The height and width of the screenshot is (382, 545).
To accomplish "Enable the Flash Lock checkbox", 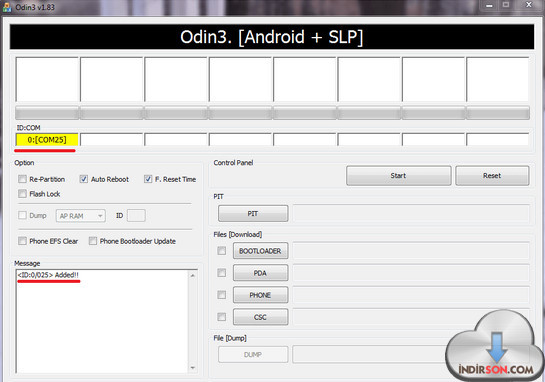I will click(22, 194).
